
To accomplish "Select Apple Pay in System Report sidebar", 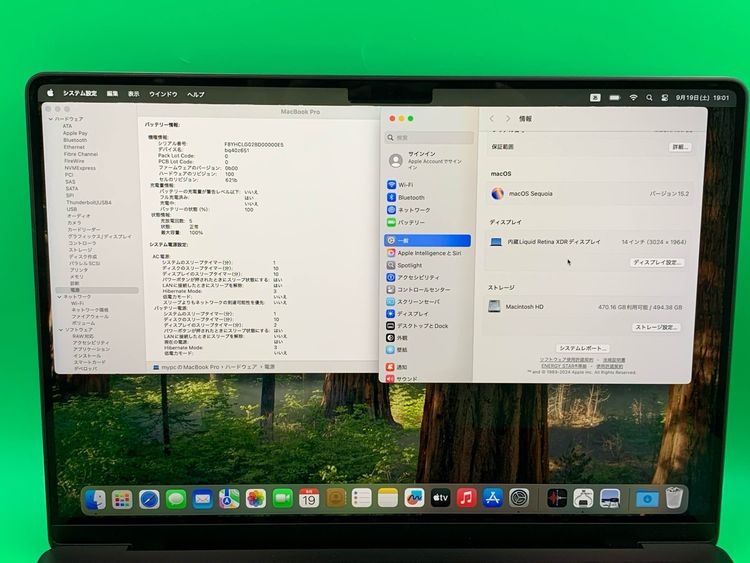I will click(75, 133).
